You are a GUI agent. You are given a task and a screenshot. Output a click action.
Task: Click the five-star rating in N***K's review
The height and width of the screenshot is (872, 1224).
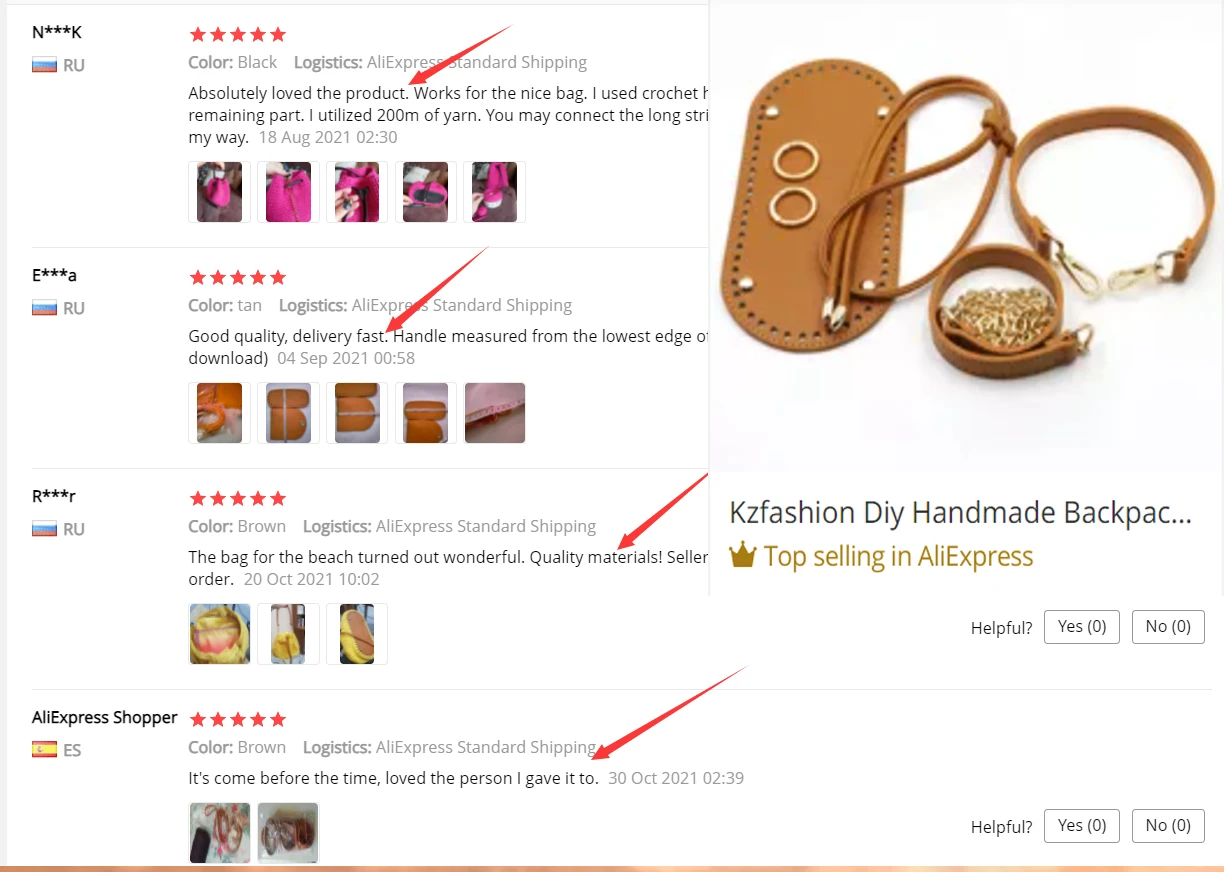(x=238, y=34)
